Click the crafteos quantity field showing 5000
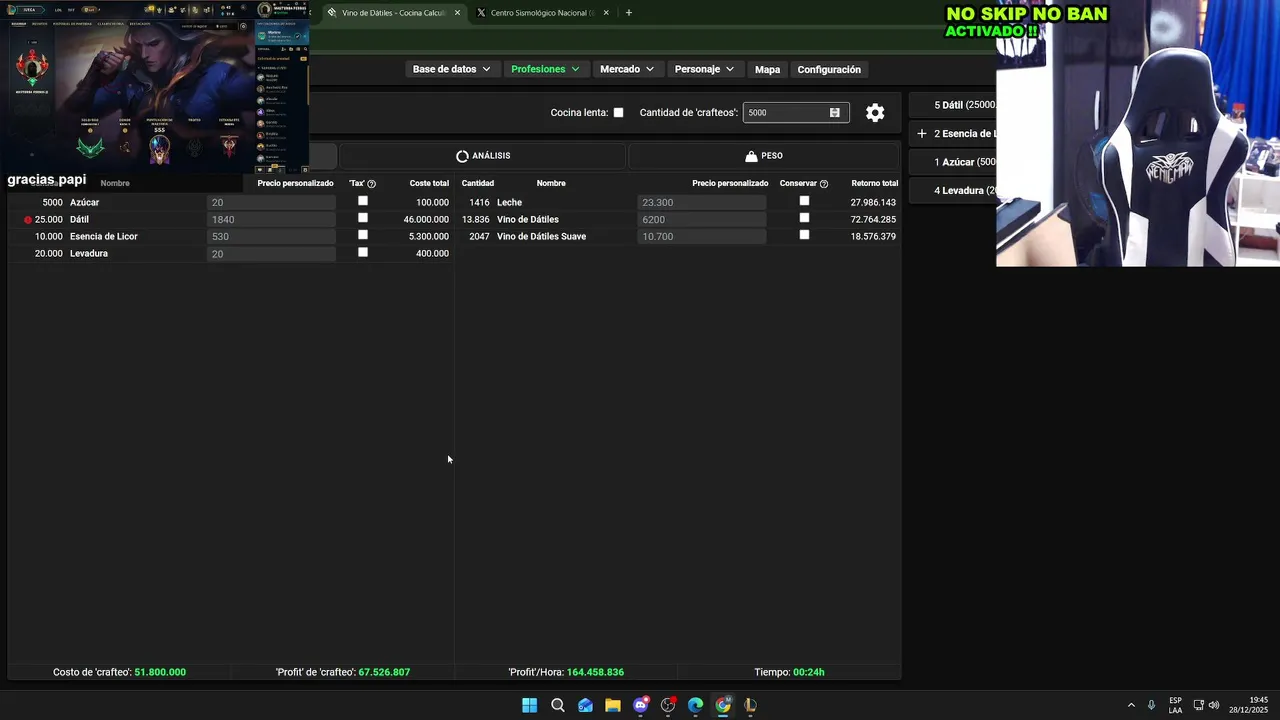The image size is (1280, 720). point(796,113)
